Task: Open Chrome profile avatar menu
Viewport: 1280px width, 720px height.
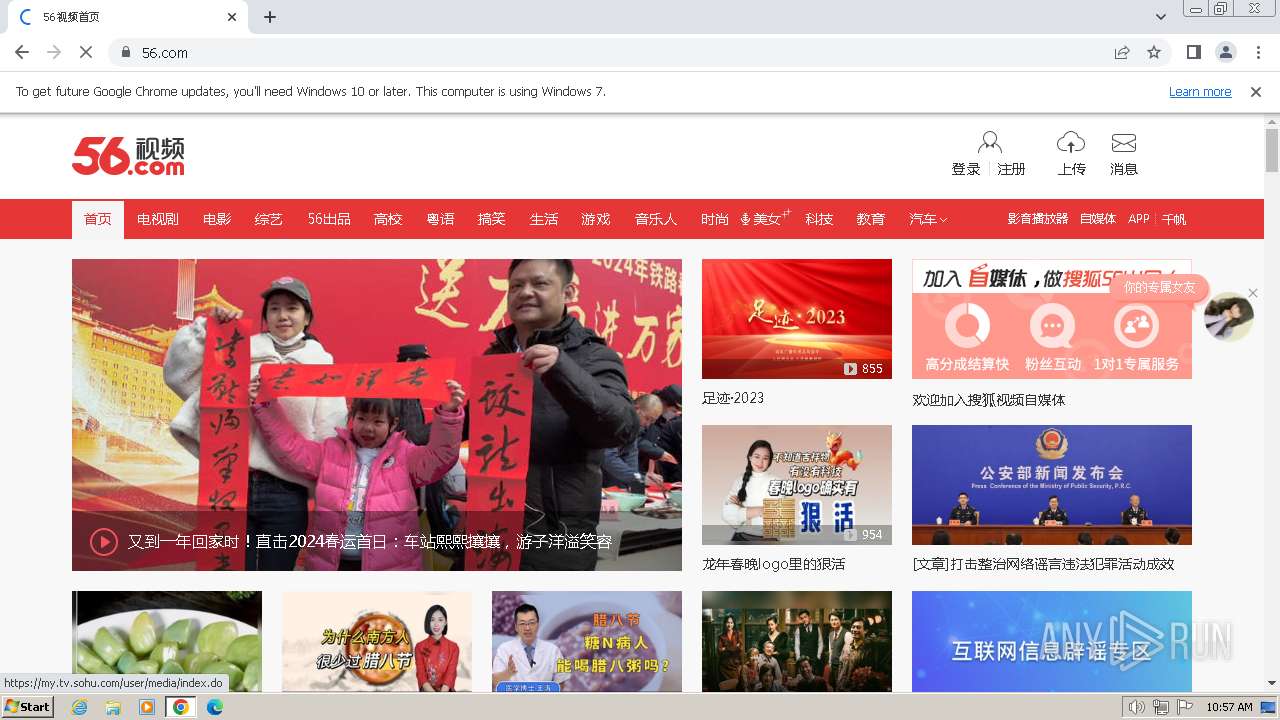Action: point(1225,52)
